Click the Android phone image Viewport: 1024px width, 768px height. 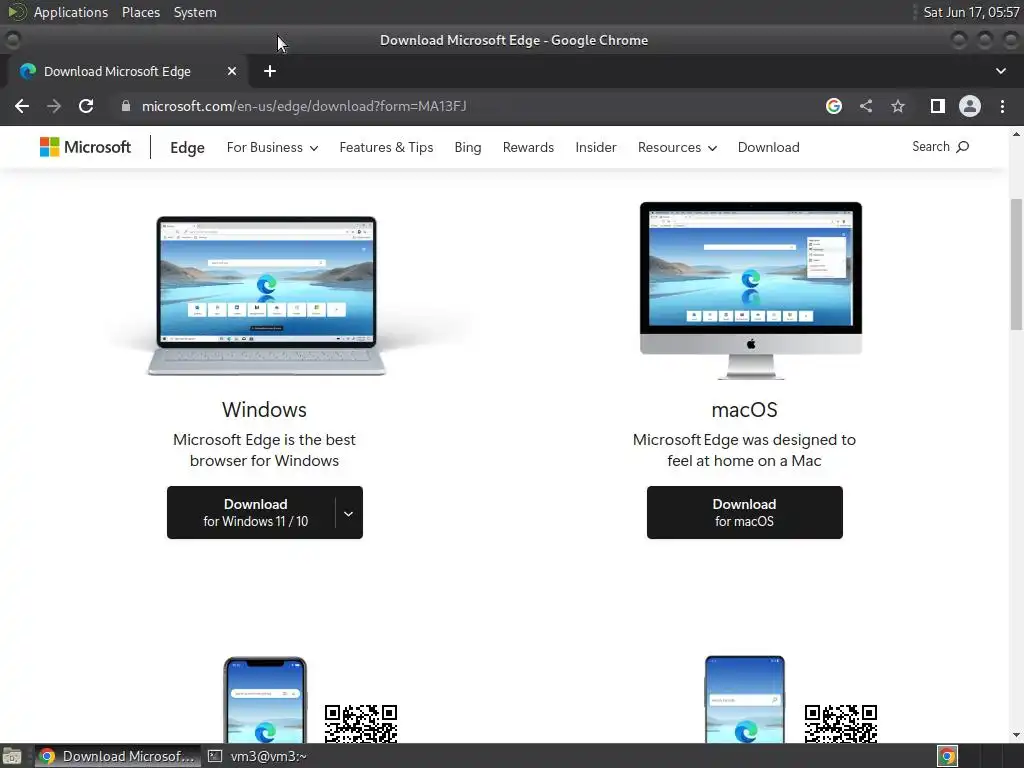(744, 700)
